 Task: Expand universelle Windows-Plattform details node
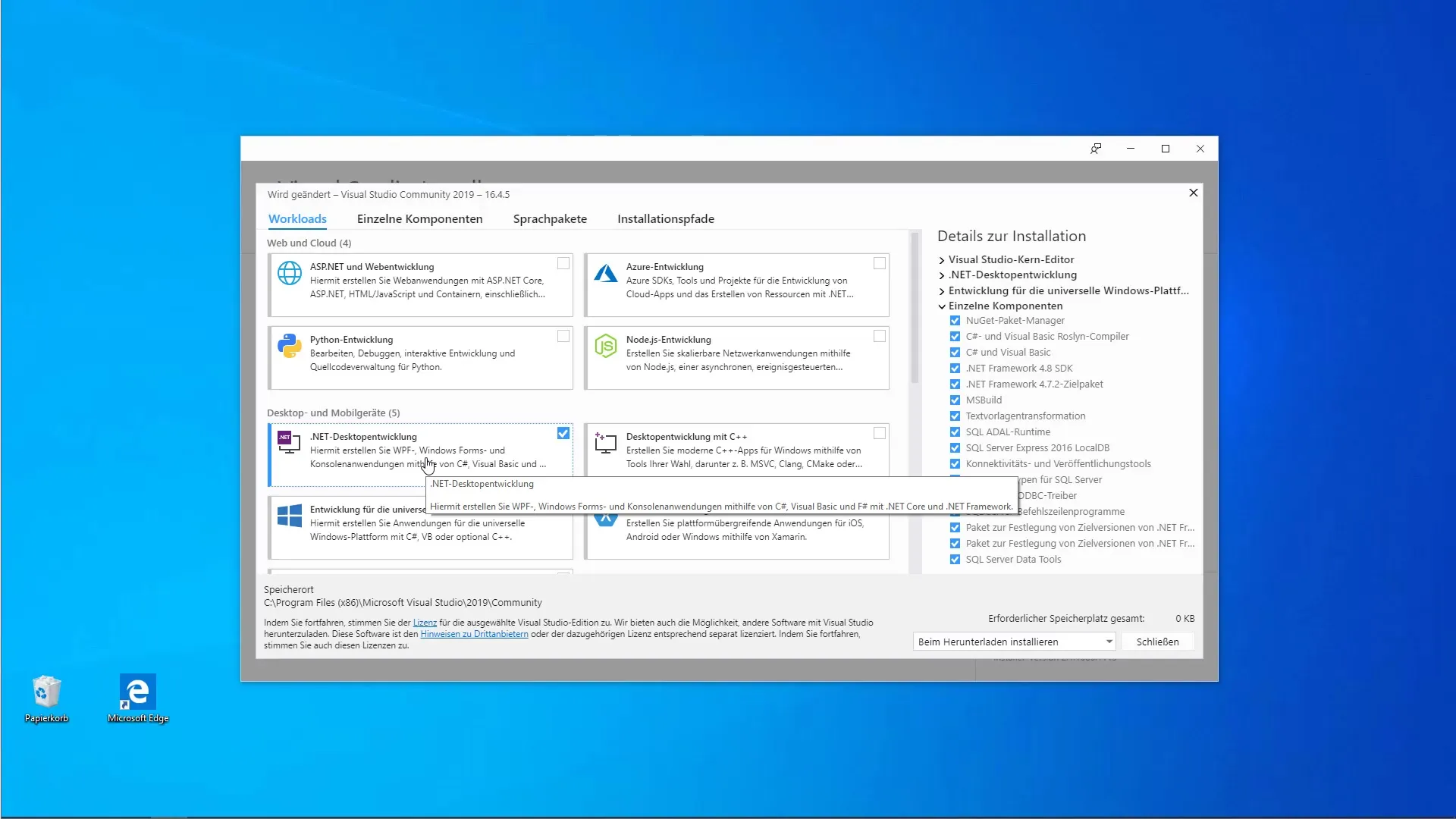tap(942, 291)
